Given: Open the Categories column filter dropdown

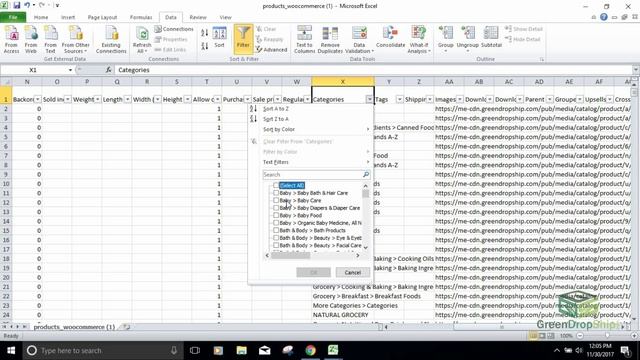Looking at the screenshot, I should (369, 99).
